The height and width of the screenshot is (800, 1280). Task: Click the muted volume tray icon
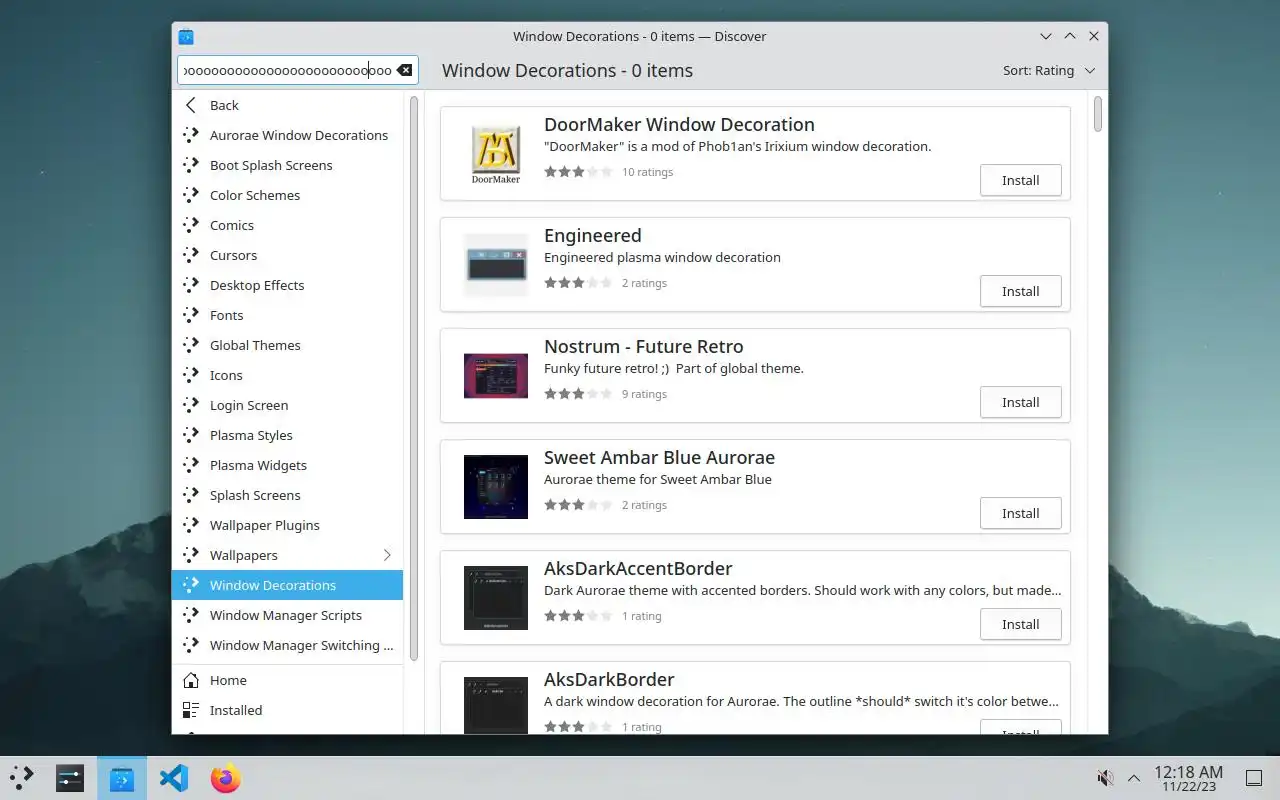[1105, 778]
